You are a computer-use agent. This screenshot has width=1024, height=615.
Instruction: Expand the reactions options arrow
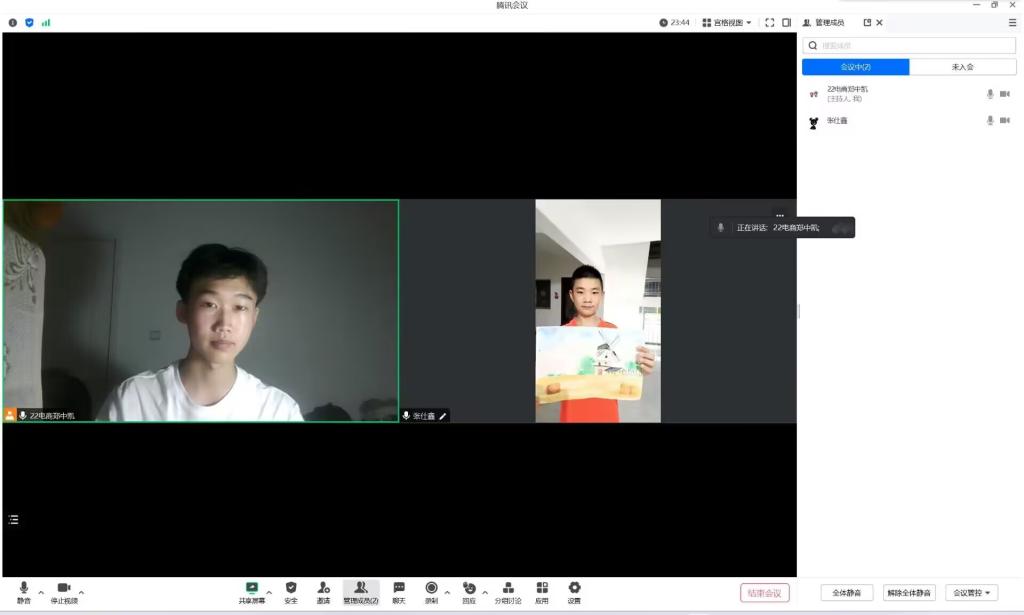coord(485,593)
